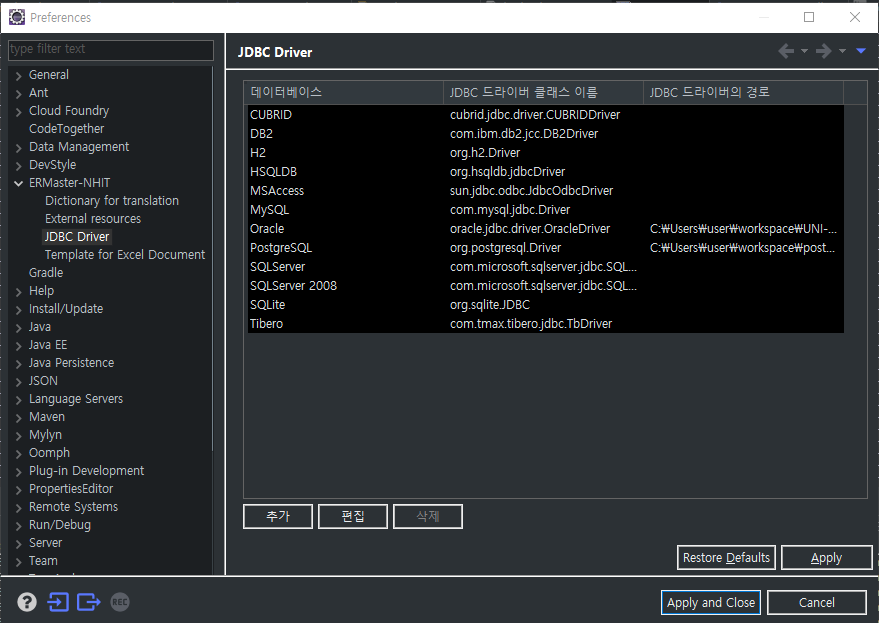Select Dictionary for translation page
This screenshot has height=623, width=879.
click(x=112, y=200)
